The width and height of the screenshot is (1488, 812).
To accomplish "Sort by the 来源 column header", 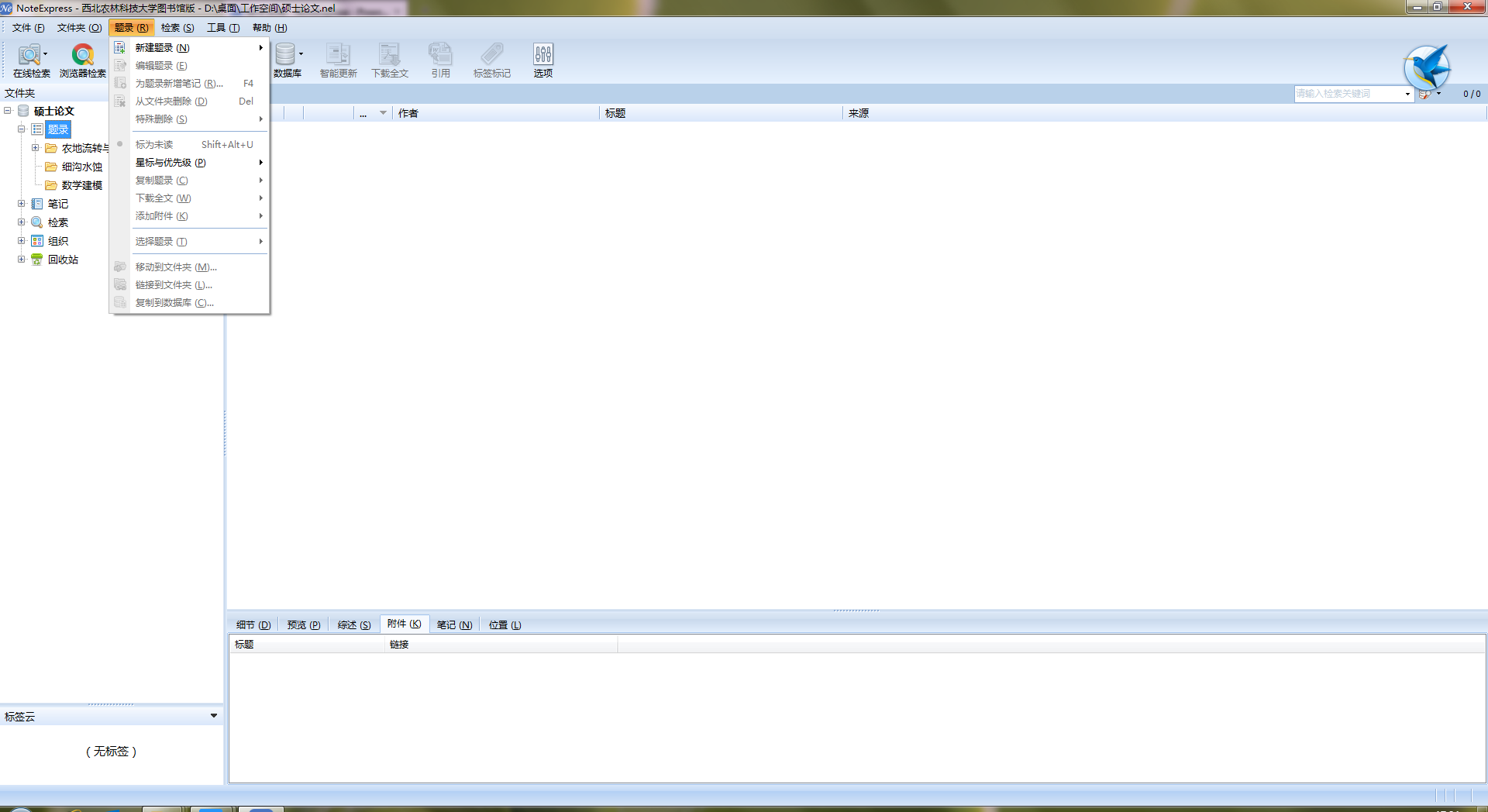I will click(1164, 113).
